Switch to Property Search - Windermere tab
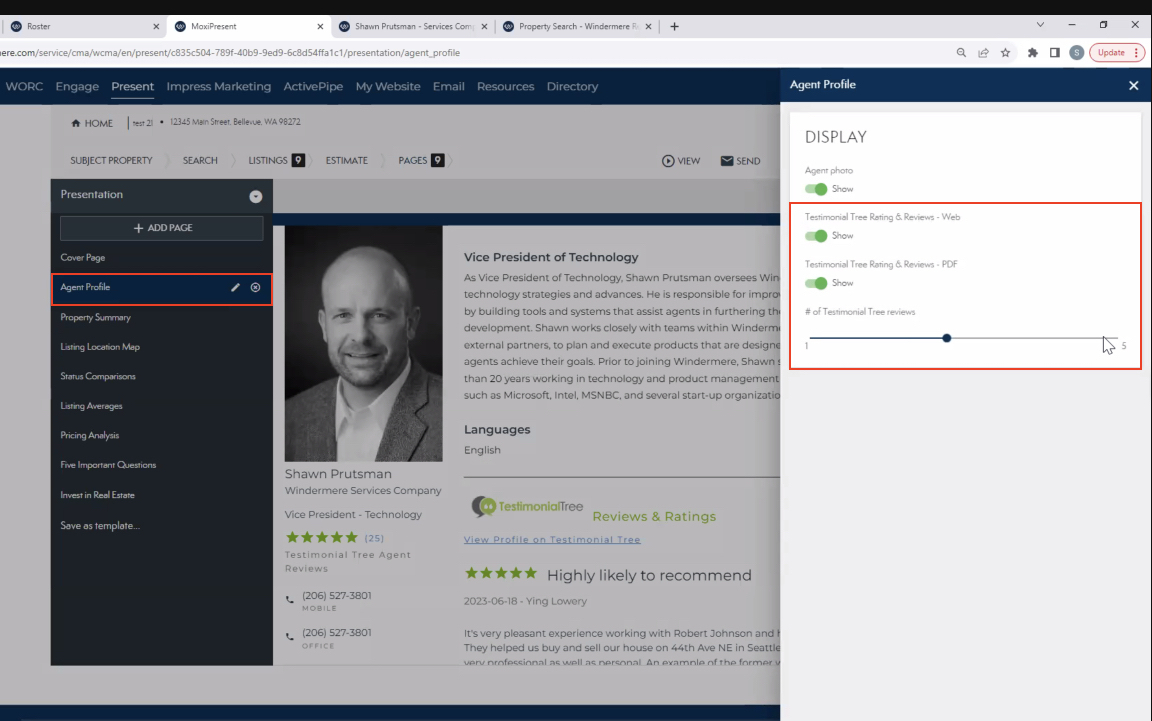This screenshot has width=1152, height=721. [x=578, y=26]
